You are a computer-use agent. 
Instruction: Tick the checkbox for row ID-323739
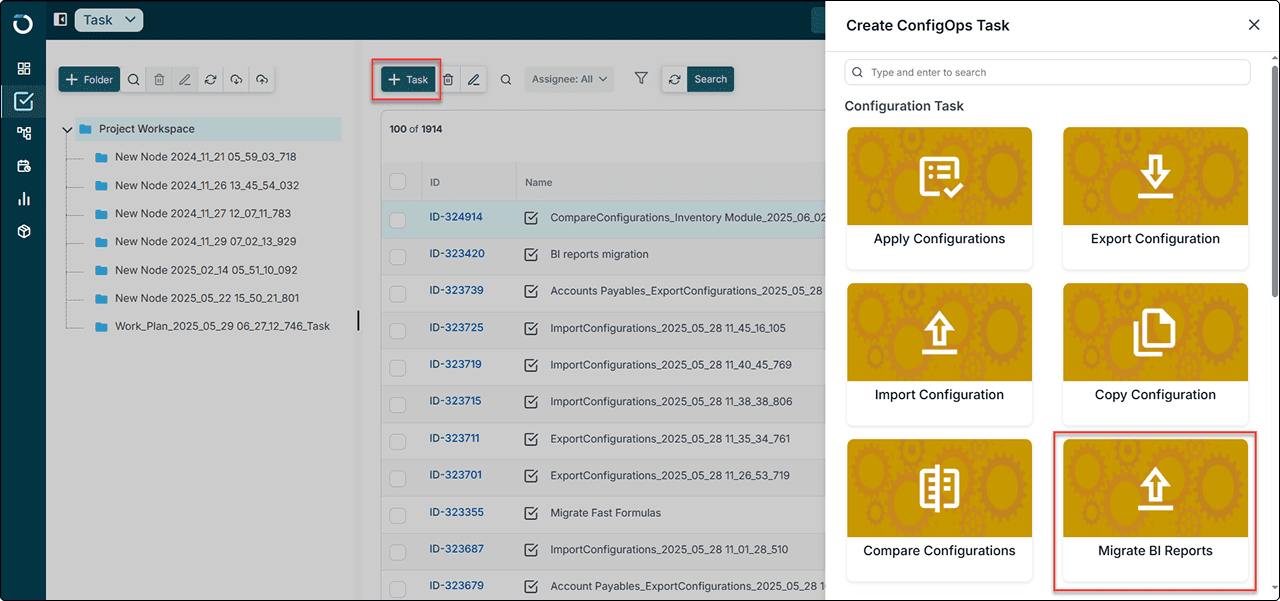click(398, 294)
